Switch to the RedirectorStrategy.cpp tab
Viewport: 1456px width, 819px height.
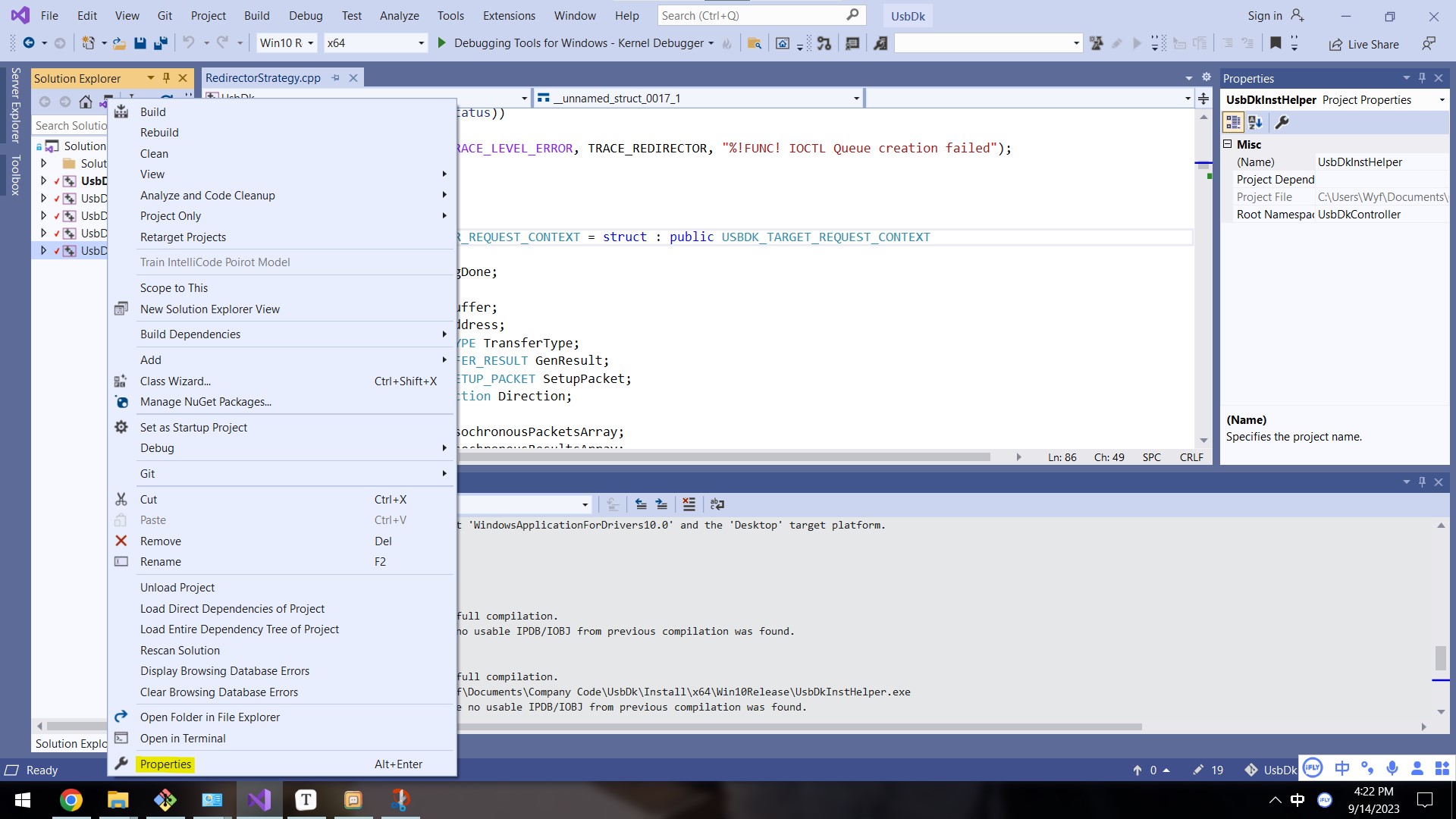(x=264, y=77)
